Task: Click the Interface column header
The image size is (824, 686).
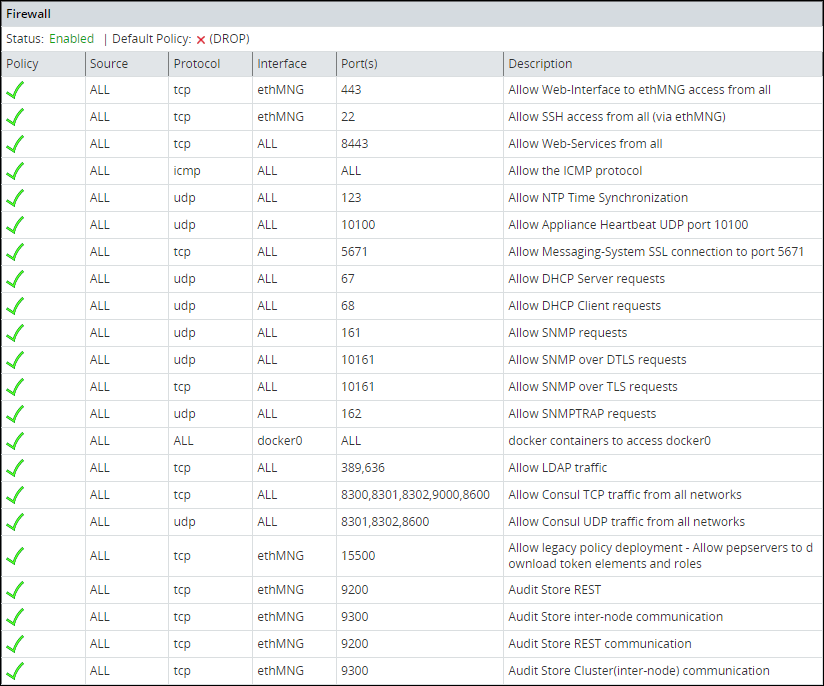Action: click(282, 64)
